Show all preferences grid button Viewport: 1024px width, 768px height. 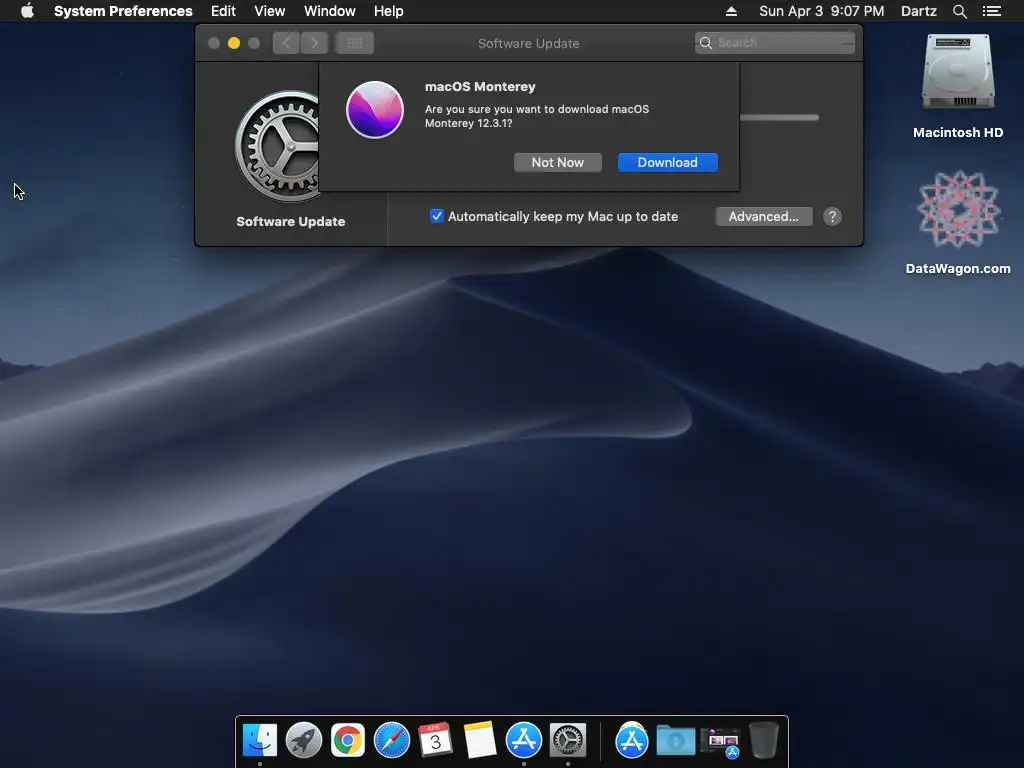355,43
